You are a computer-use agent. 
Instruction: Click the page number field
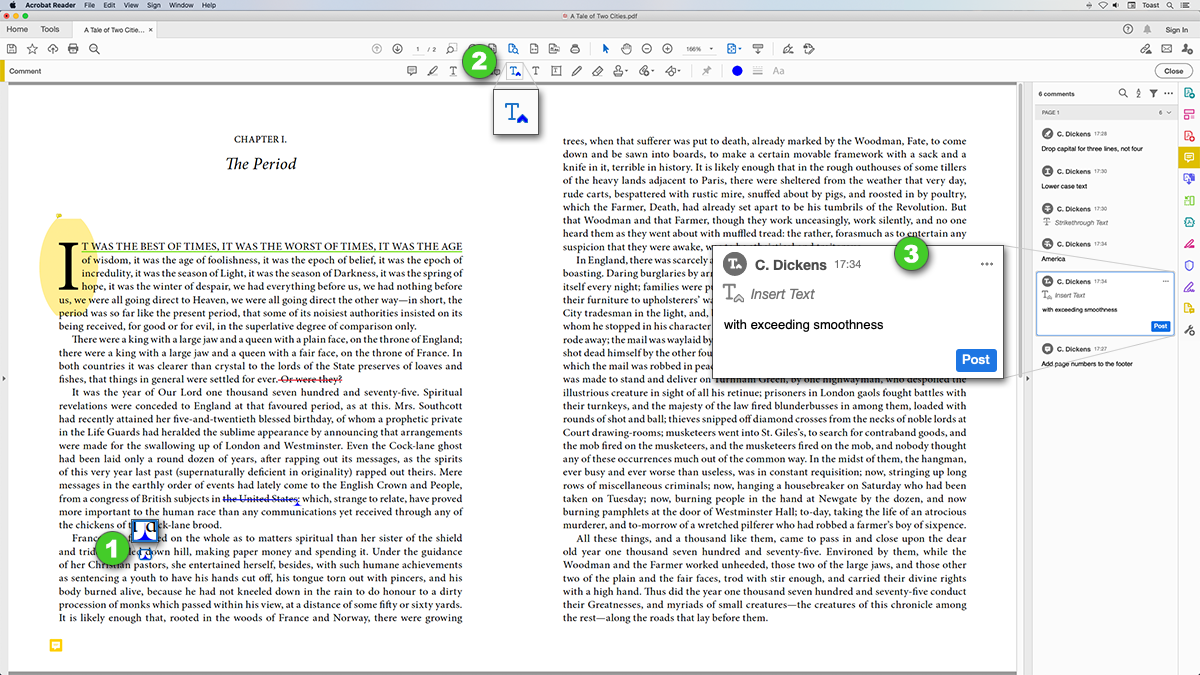[419, 48]
